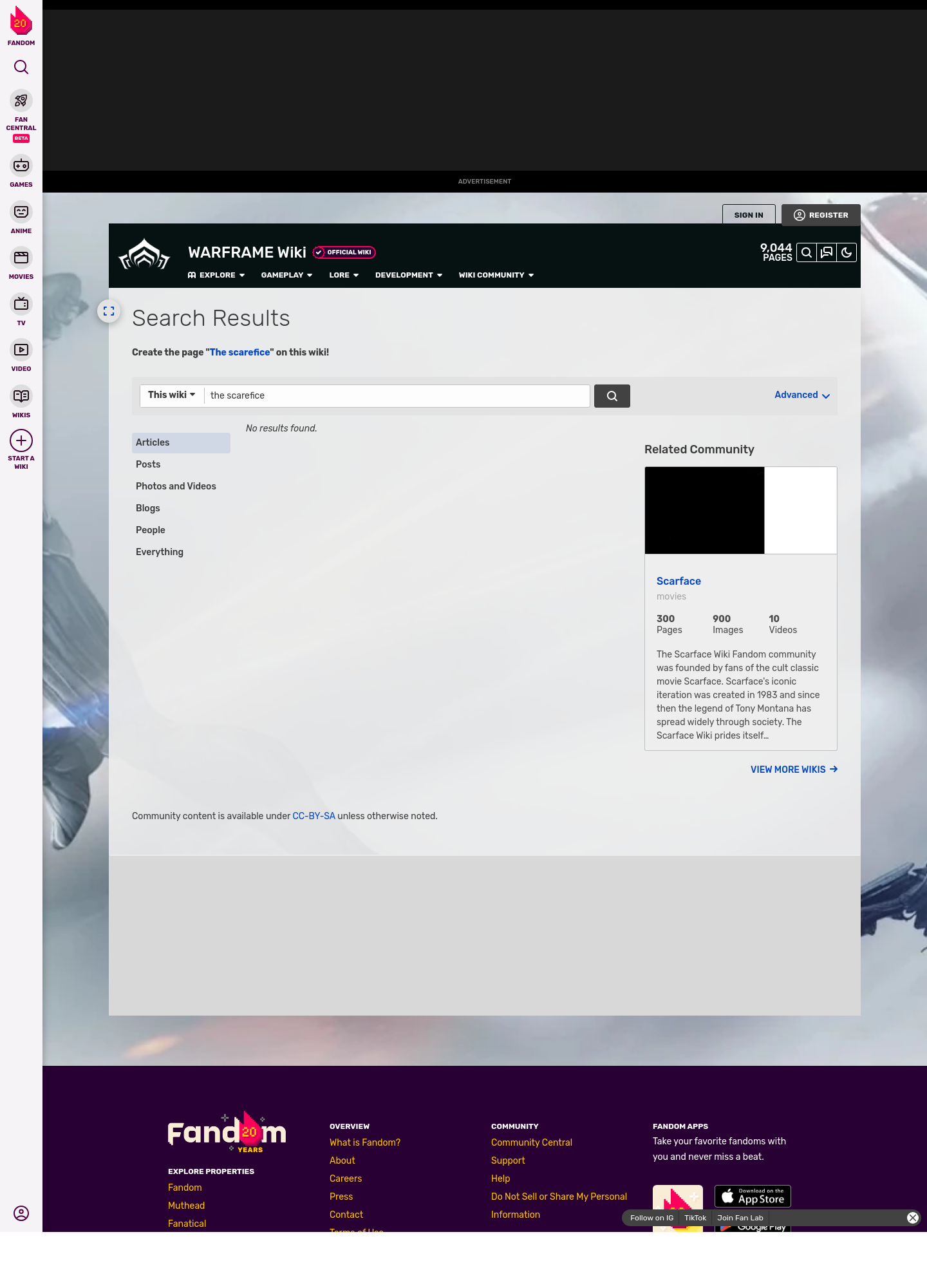
Task: Open the CC-BY-SA license link
Action: click(x=314, y=816)
